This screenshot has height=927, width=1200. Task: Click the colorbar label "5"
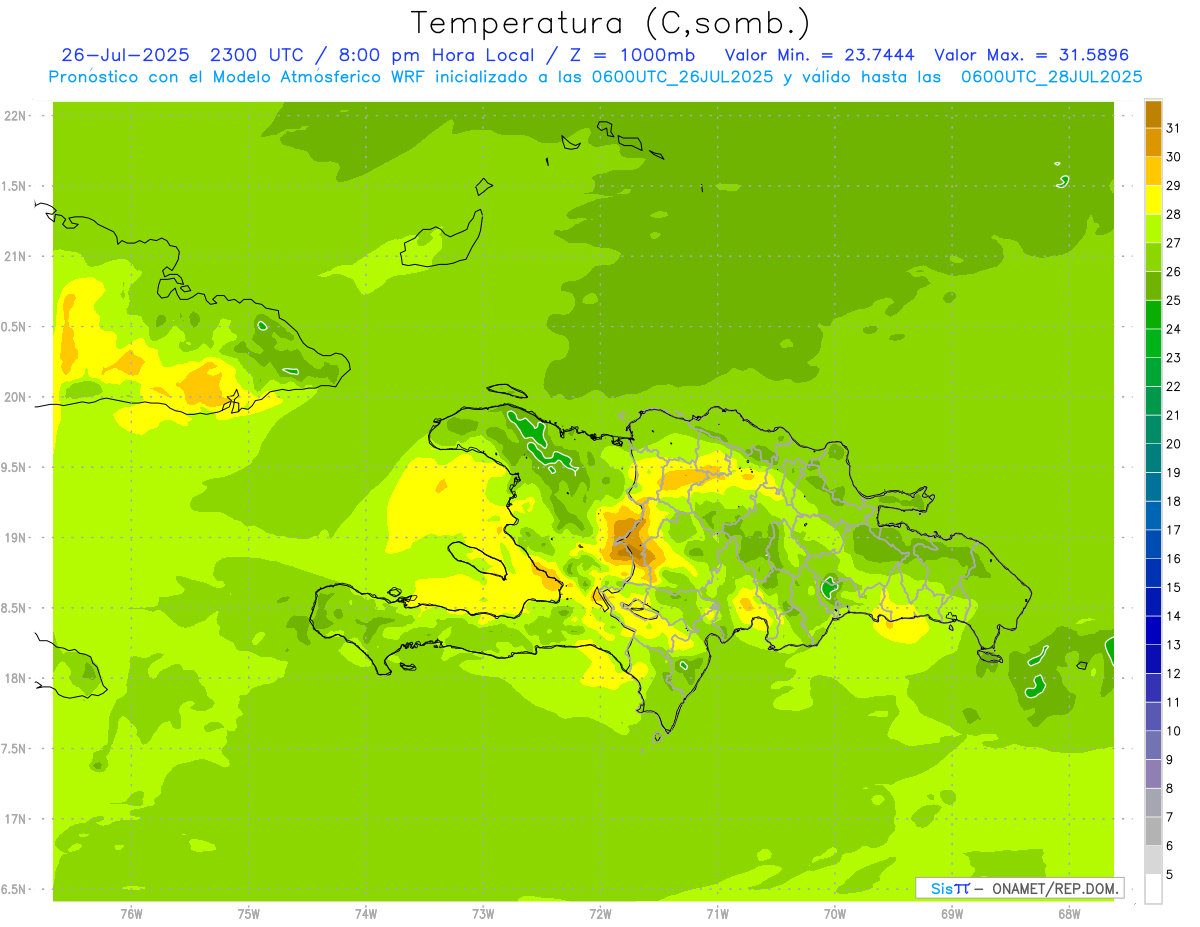coord(1170,875)
